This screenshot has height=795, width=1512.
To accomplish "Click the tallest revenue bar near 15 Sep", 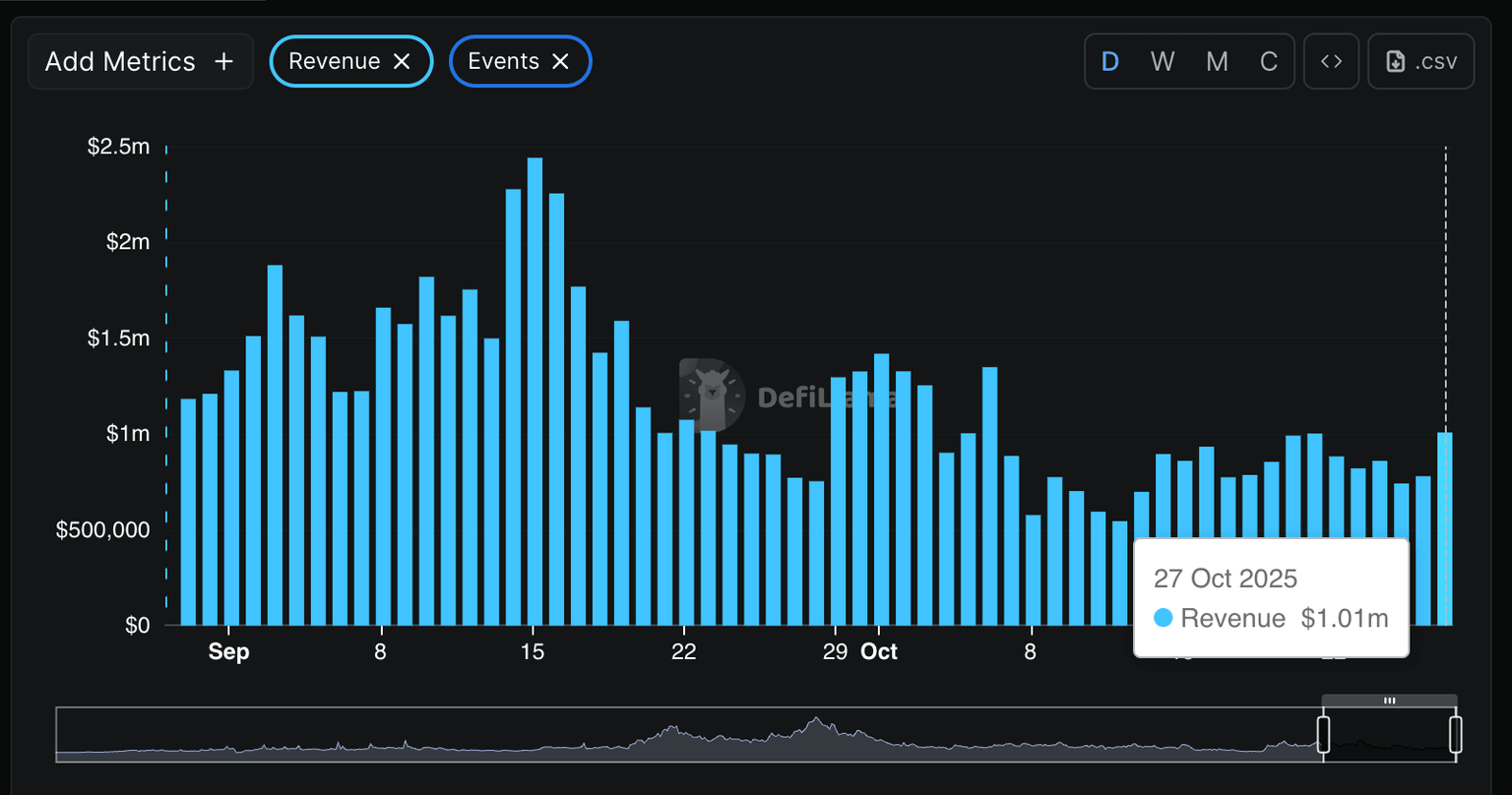I will click(535, 394).
